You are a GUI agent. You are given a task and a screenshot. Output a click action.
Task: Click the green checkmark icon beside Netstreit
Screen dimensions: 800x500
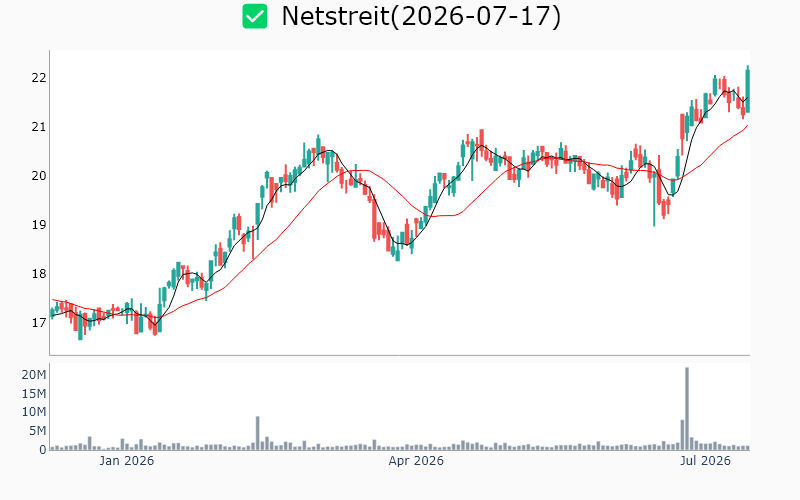tap(255, 16)
